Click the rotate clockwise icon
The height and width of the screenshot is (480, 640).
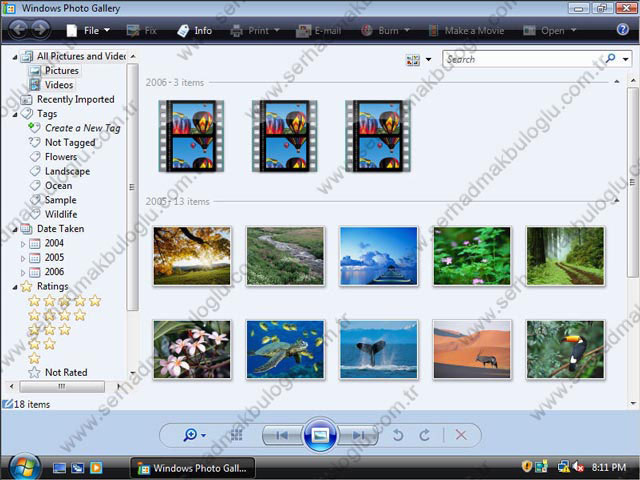[x=424, y=435]
